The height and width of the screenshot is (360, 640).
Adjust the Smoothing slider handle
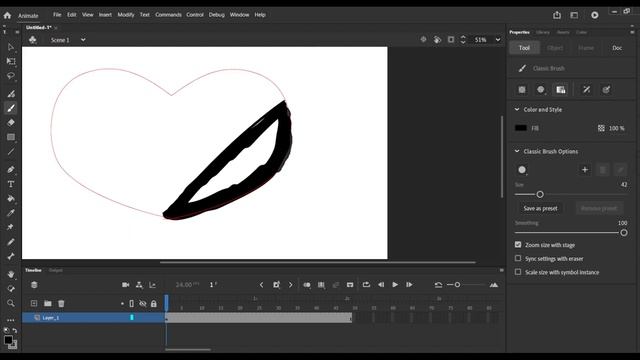pyautogui.click(x=624, y=233)
